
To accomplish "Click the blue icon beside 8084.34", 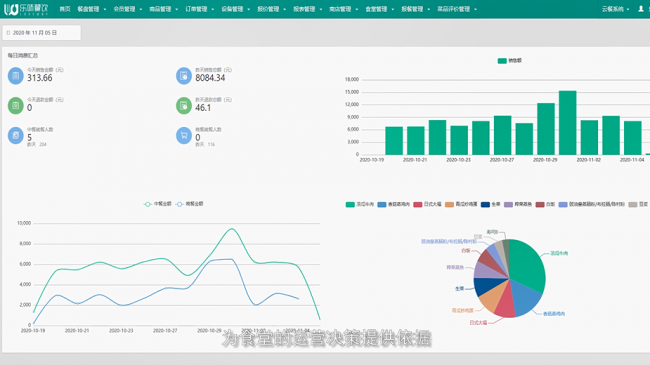I will pos(184,76).
